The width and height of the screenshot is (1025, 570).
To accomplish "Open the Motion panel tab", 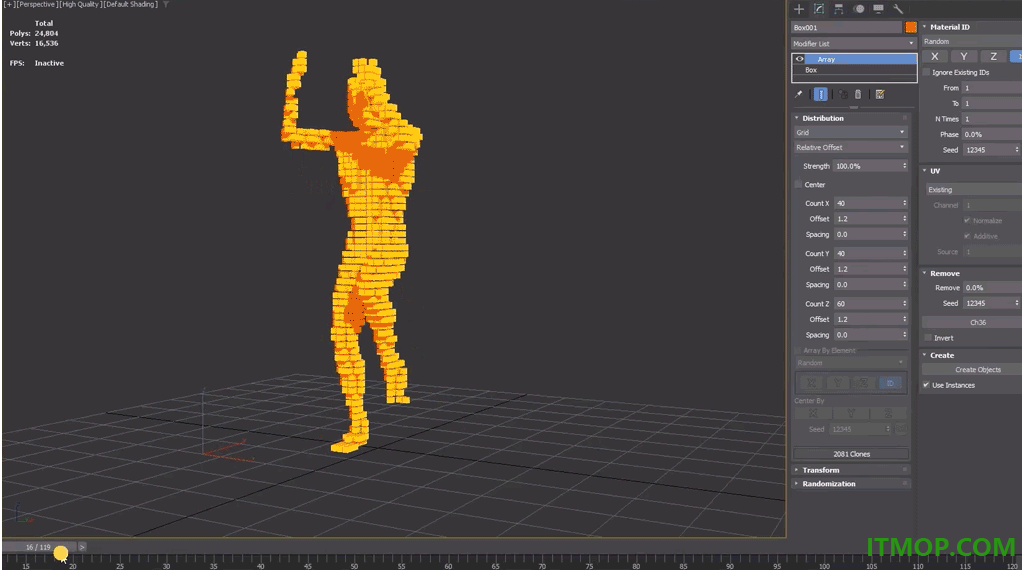I will tap(859, 9).
